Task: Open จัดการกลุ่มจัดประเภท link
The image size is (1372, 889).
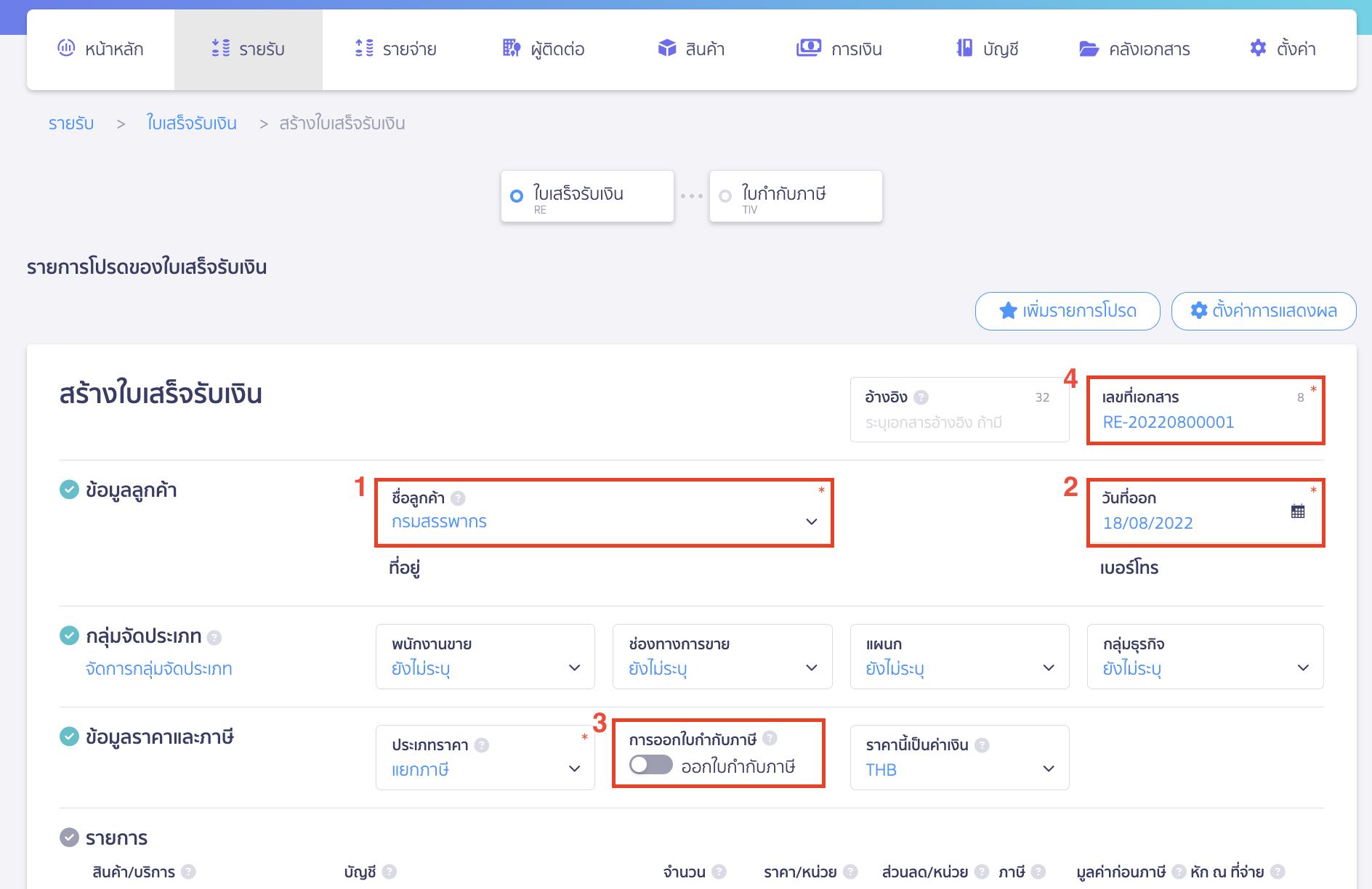Action: pyautogui.click(x=158, y=669)
